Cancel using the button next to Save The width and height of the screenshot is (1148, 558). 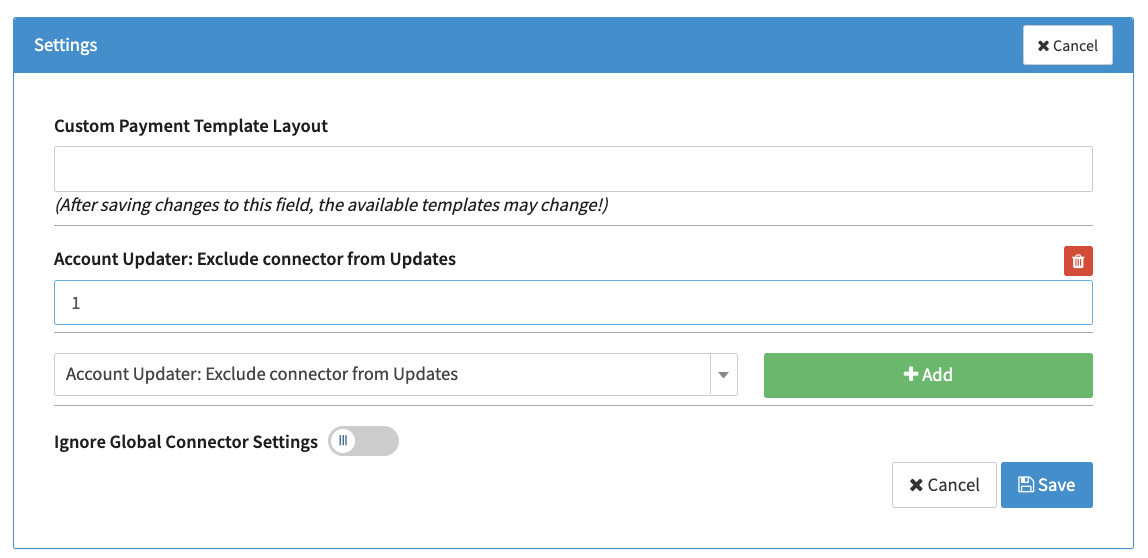click(943, 485)
